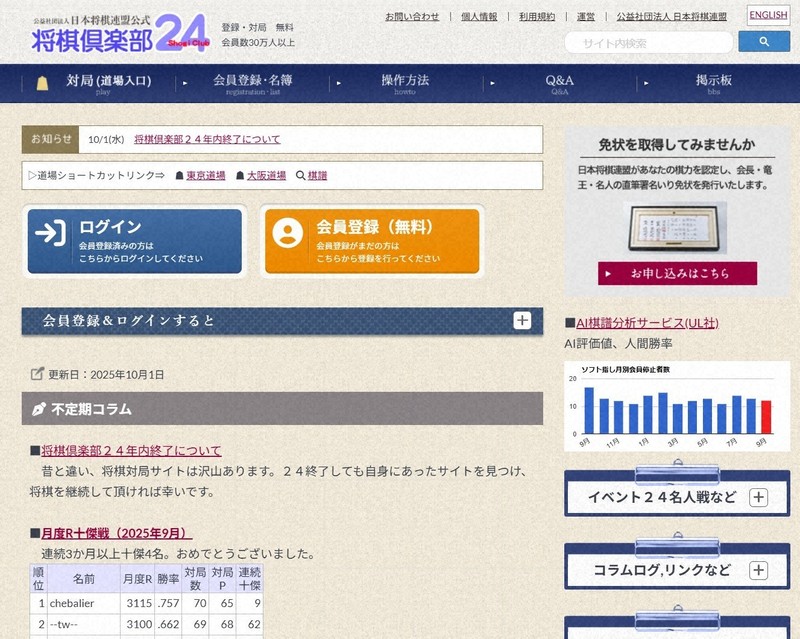Open the 会員登録・名簿 menu
Image resolution: width=800 pixels, height=639 pixels.
point(253,83)
